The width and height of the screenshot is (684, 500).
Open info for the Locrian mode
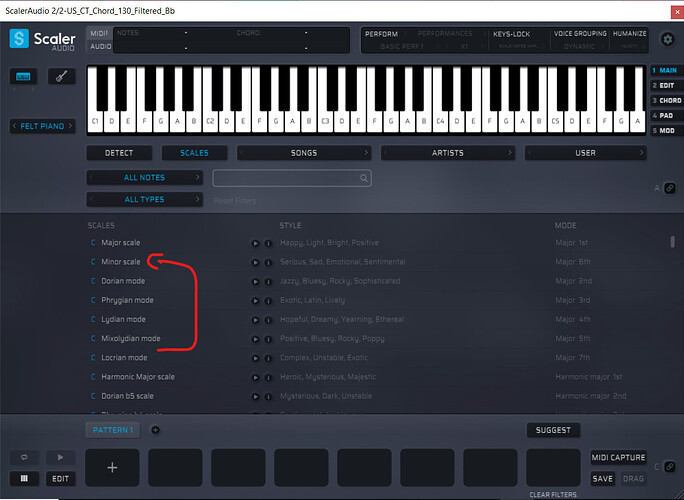point(268,358)
